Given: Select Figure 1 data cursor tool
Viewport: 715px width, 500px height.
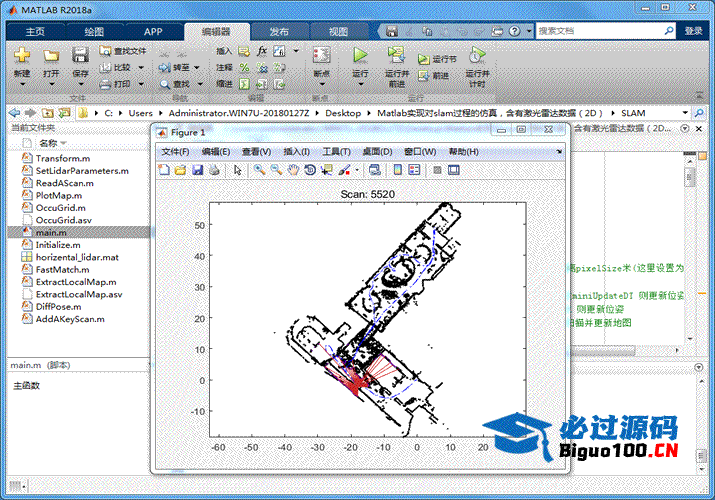Looking at the screenshot, I should 326,170.
